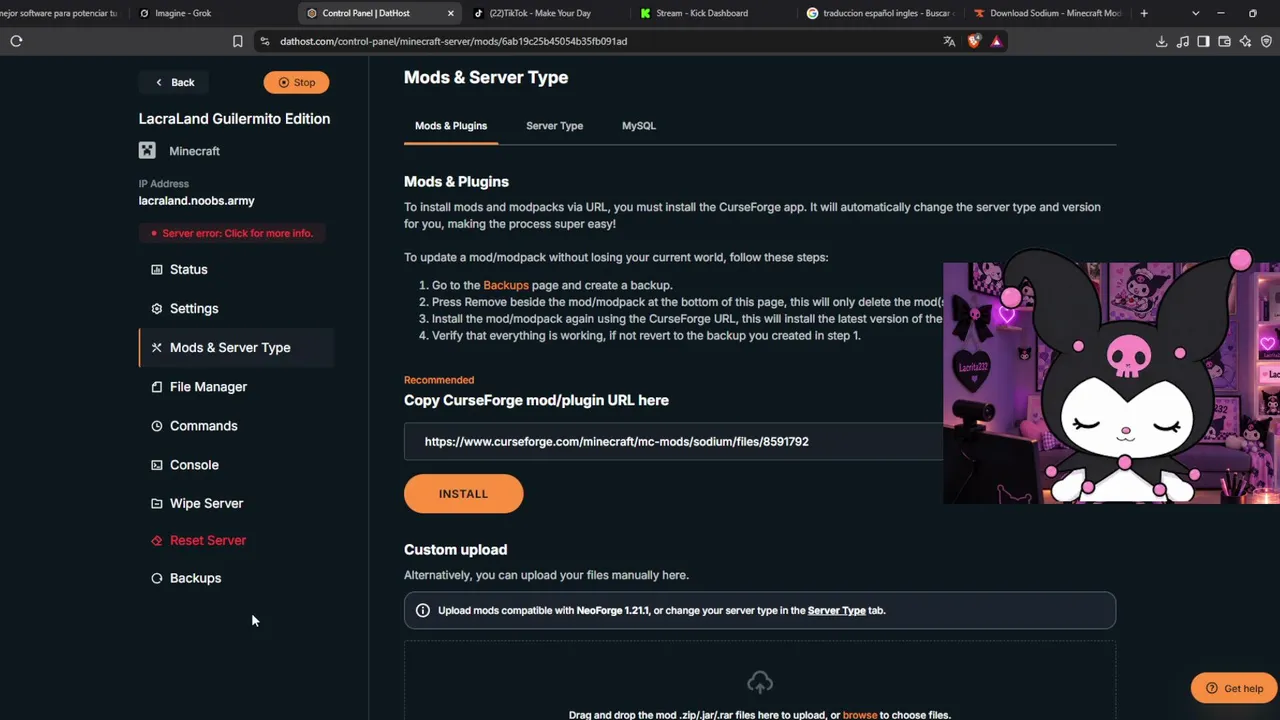The height and width of the screenshot is (720, 1280).
Task: Close the Control Panel DatHost tab
Action: tap(450, 13)
